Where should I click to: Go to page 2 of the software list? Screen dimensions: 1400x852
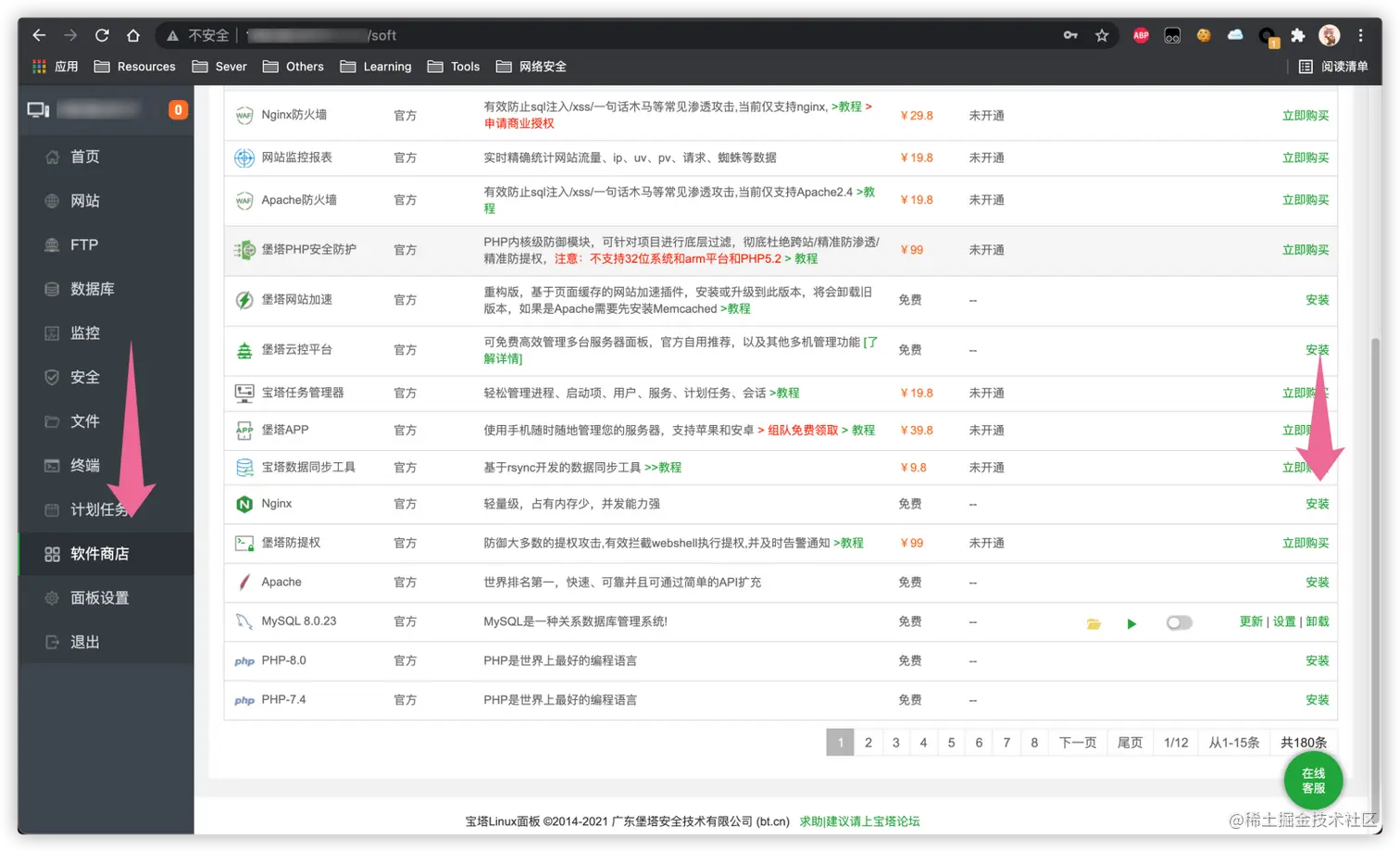[x=868, y=743]
